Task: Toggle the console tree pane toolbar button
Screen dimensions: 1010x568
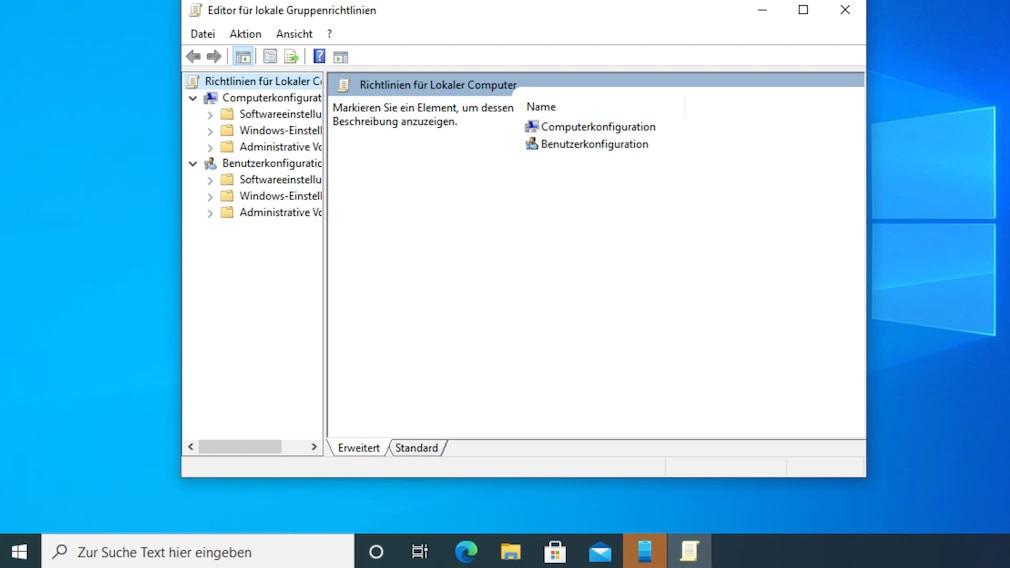Action: click(x=243, y=57)
